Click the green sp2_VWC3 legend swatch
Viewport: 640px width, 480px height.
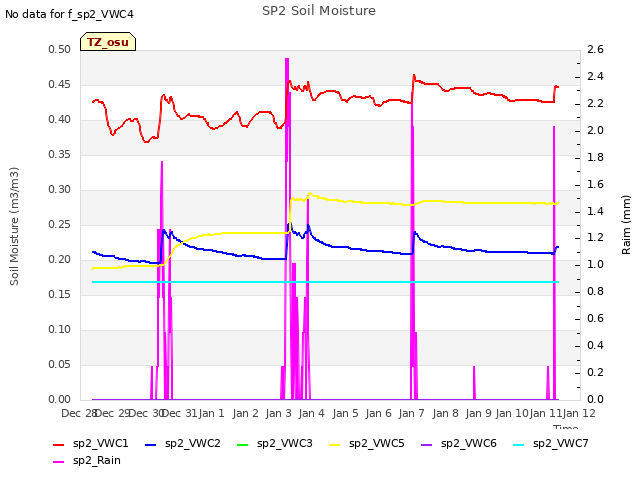click(242, 444)
